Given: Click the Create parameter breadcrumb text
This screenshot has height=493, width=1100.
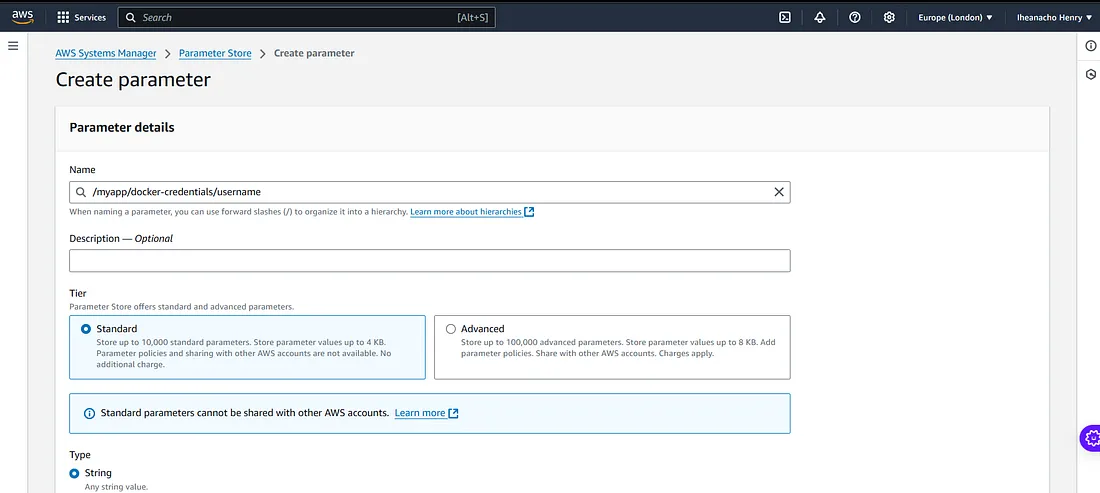Looking at the screenshot, I should 314,53.
